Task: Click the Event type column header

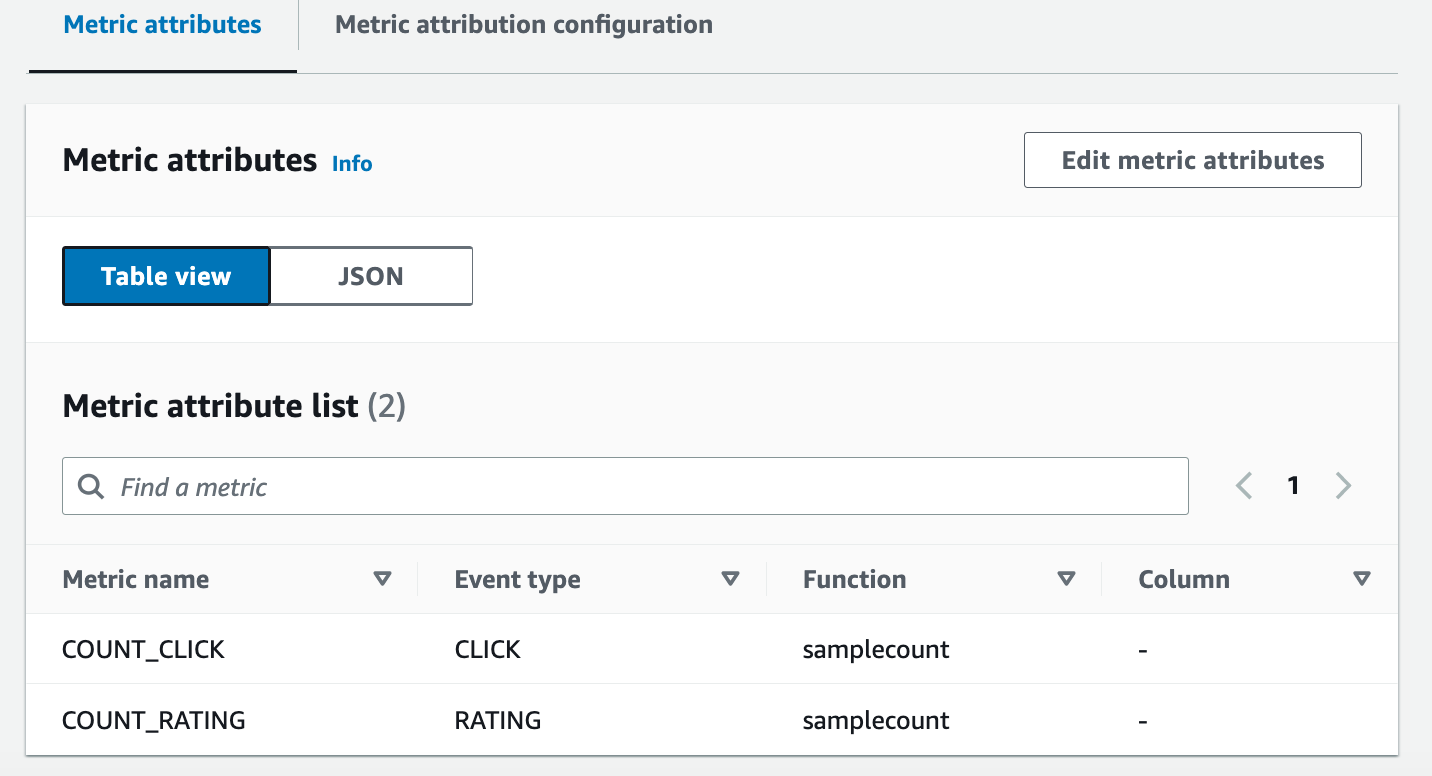Action: pyautogui.click(x=517, y=580)
